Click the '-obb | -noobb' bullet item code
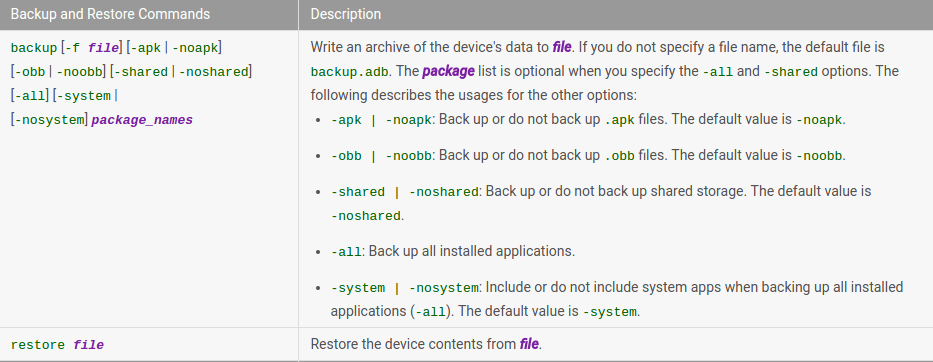This screenshot has width=933, height=362. click(381, 156)
